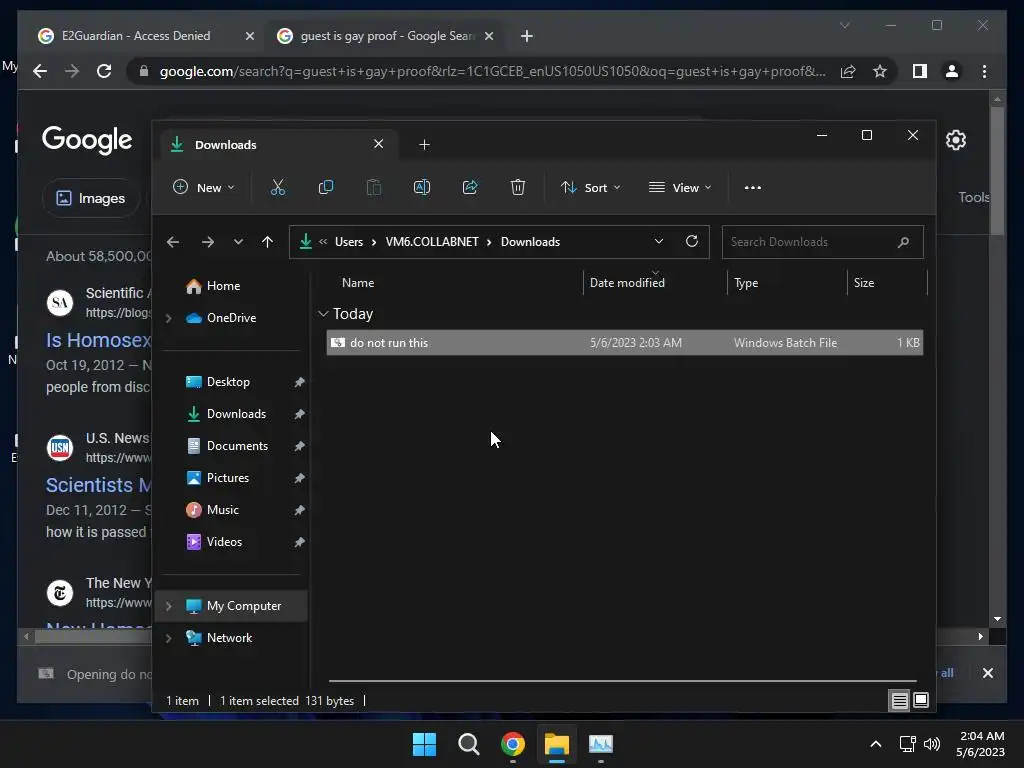Open Windows Start menu
1024x768 pixels.
(424, 744)
